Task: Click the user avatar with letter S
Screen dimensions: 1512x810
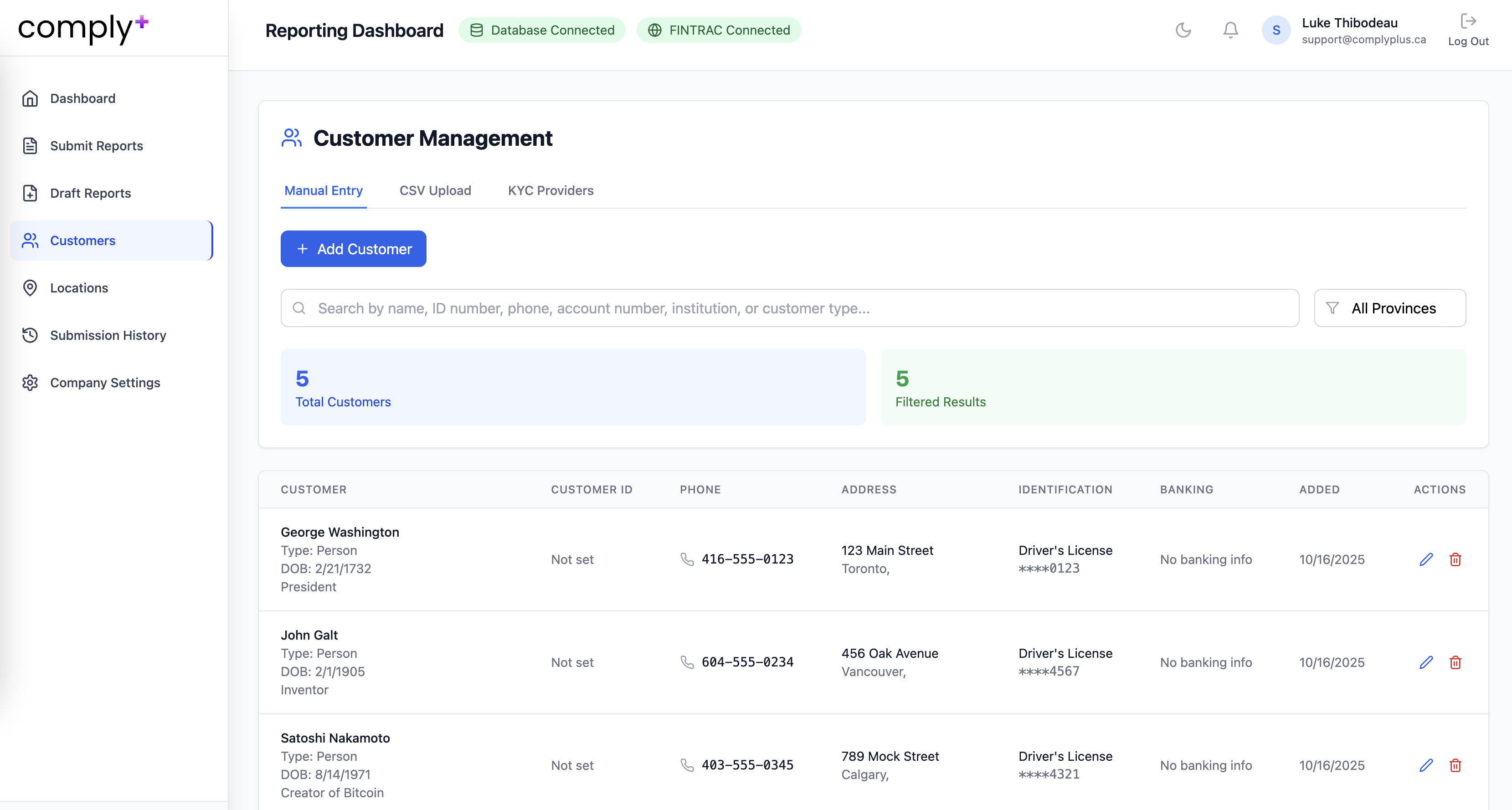Action: pyautogui.click(x=1275, y=30)
